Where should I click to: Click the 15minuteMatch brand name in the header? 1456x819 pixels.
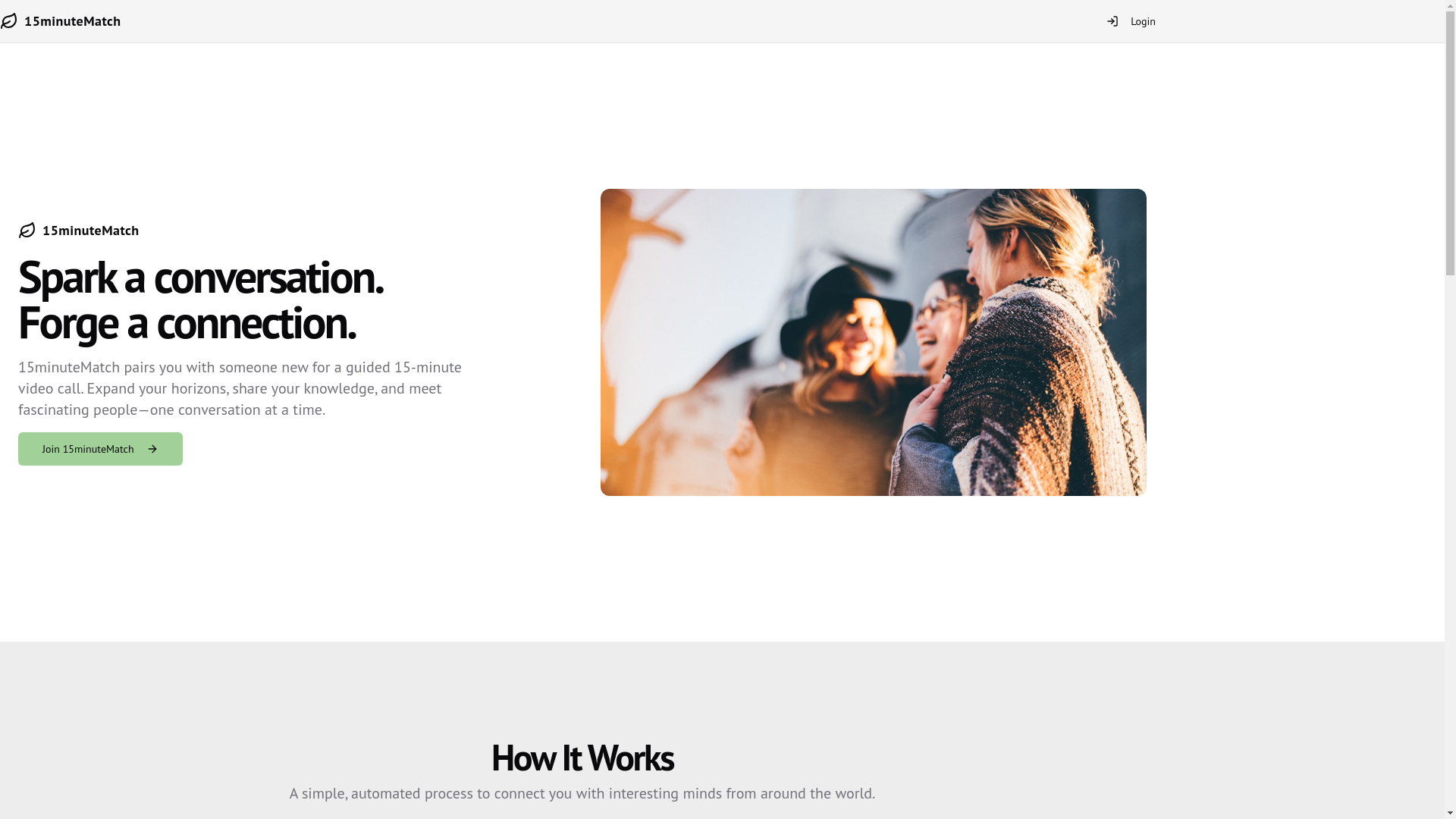point(72,21)
